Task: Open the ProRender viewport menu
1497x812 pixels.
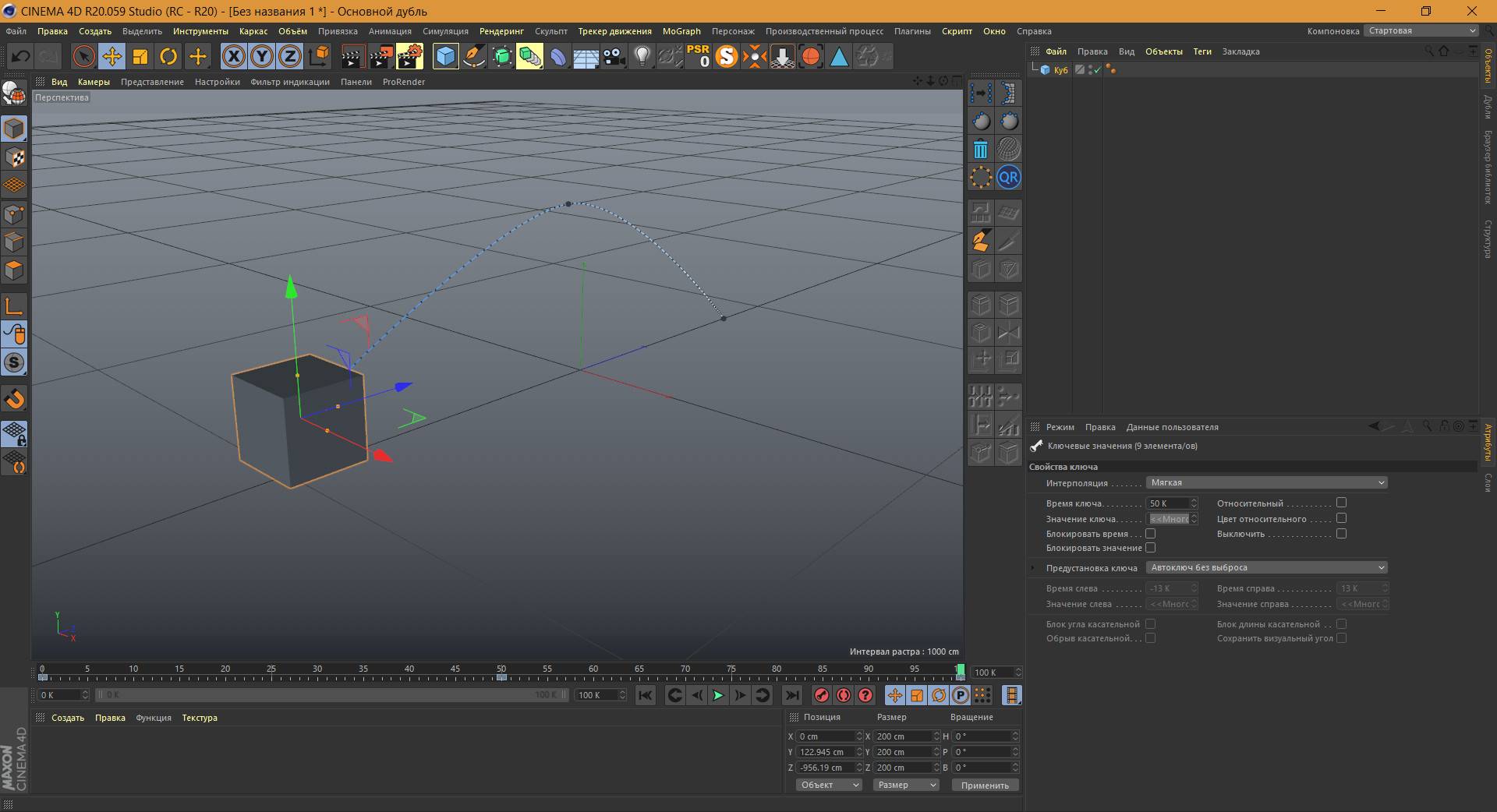Action: pyautogui.click(x=404, y=82)
